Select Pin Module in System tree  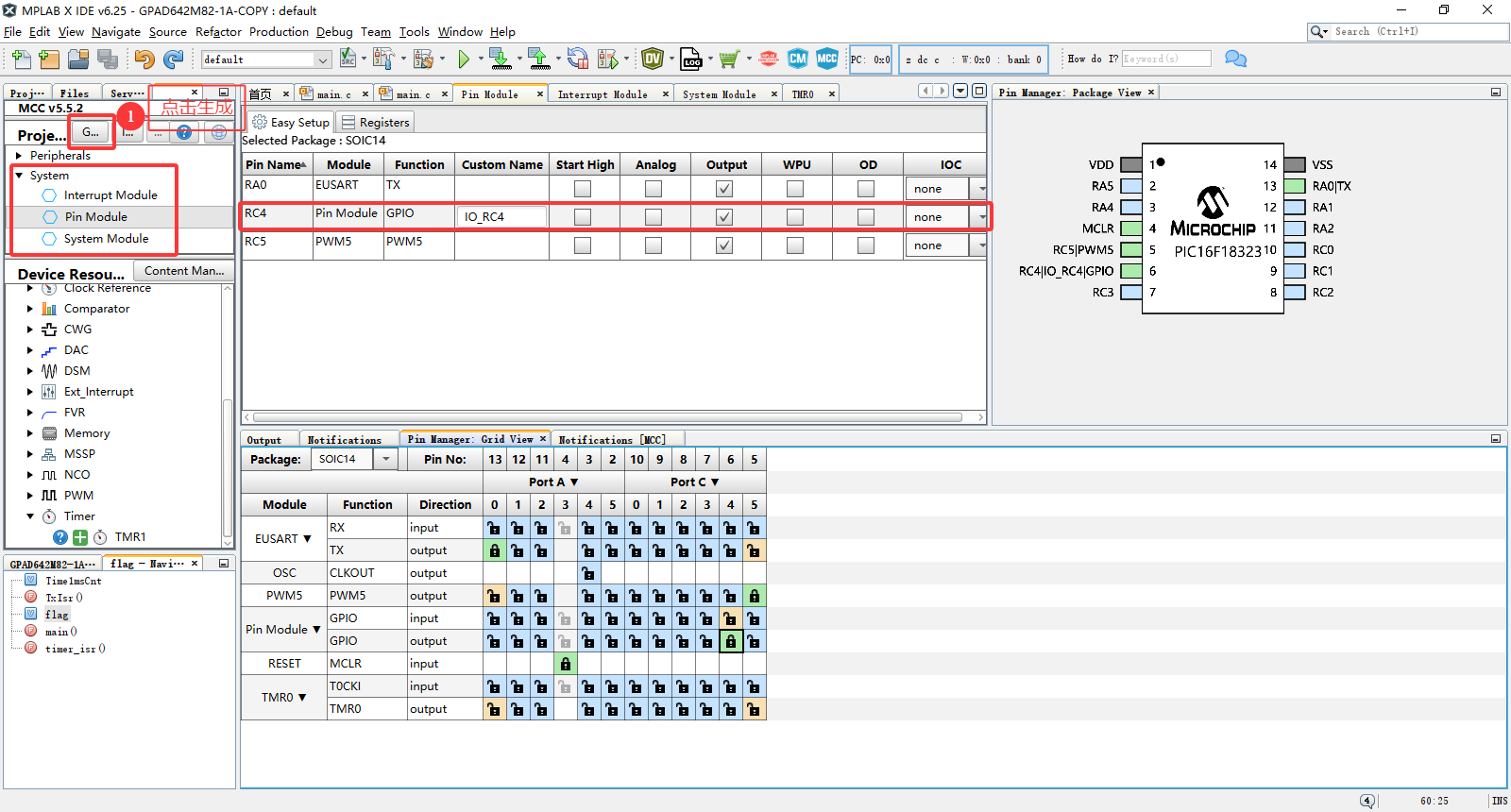95,217
